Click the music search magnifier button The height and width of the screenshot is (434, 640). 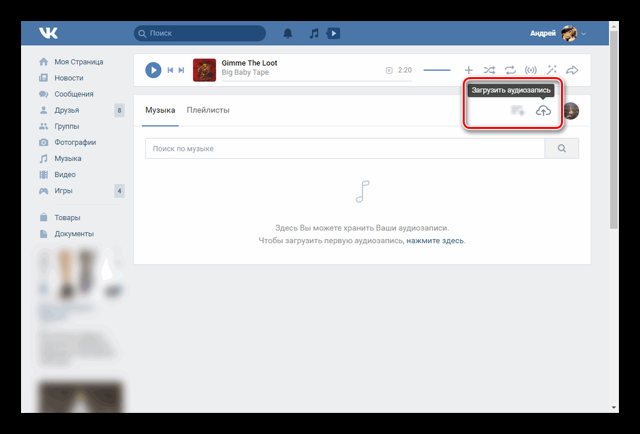(562, 149)
